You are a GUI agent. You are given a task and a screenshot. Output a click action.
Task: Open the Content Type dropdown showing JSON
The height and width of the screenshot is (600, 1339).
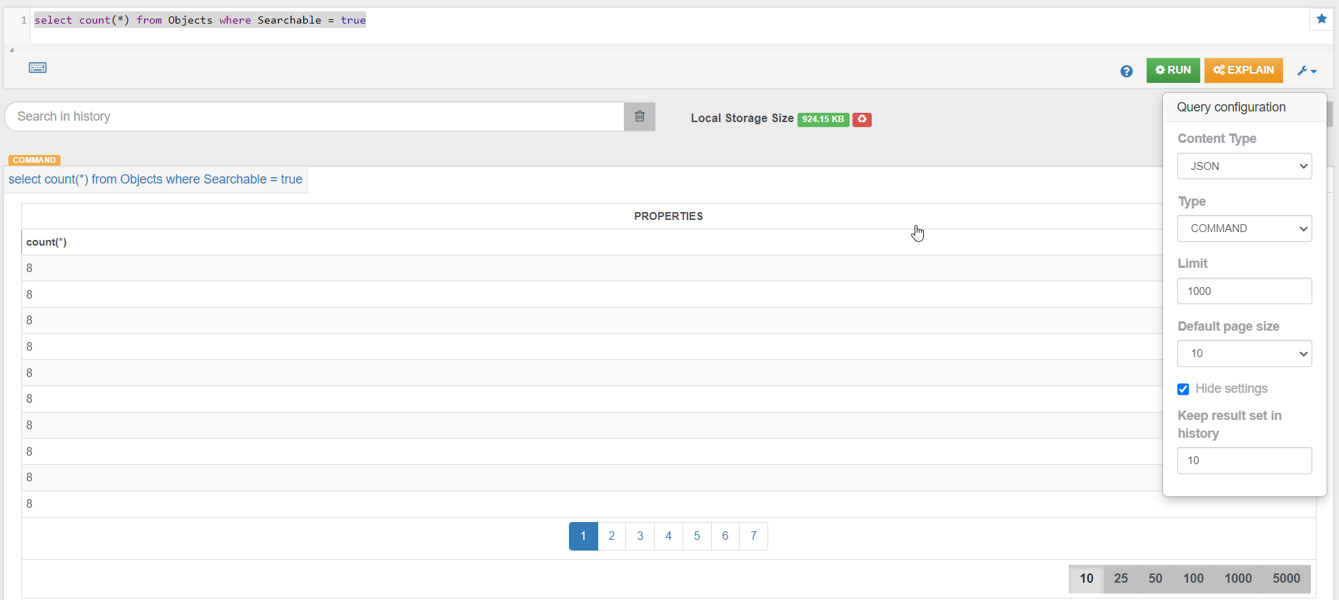(x=1244, y=166)
